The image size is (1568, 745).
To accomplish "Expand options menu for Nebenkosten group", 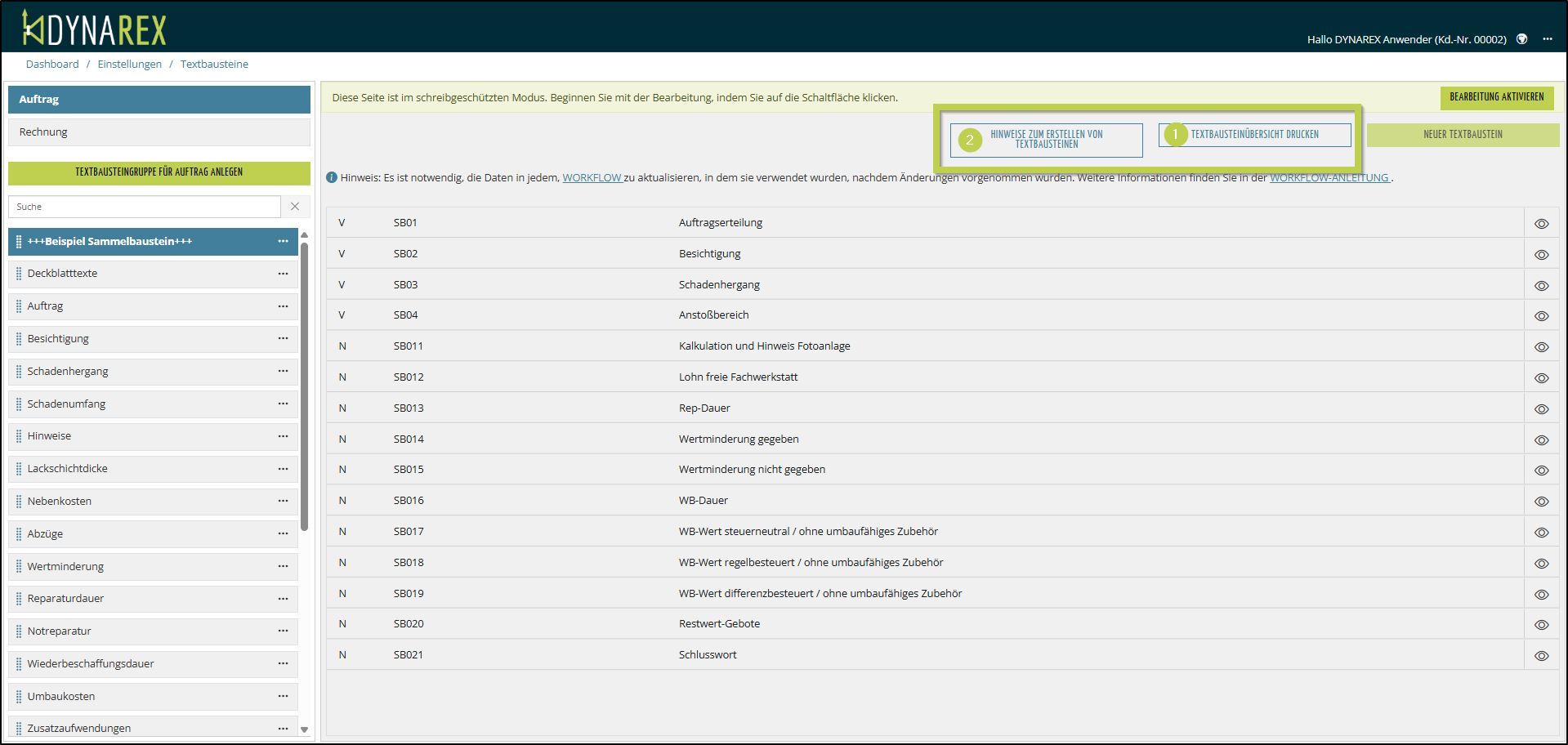I will pos(283,501).
